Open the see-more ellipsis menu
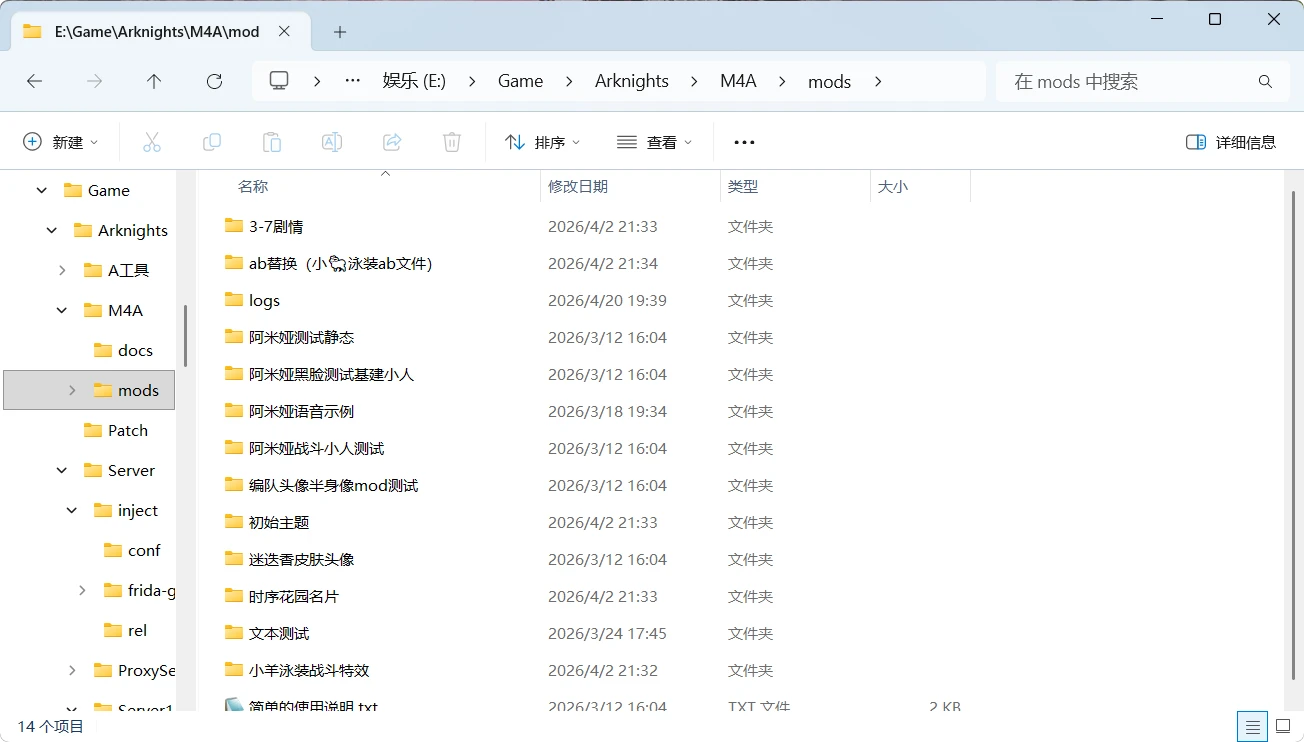 743,141
